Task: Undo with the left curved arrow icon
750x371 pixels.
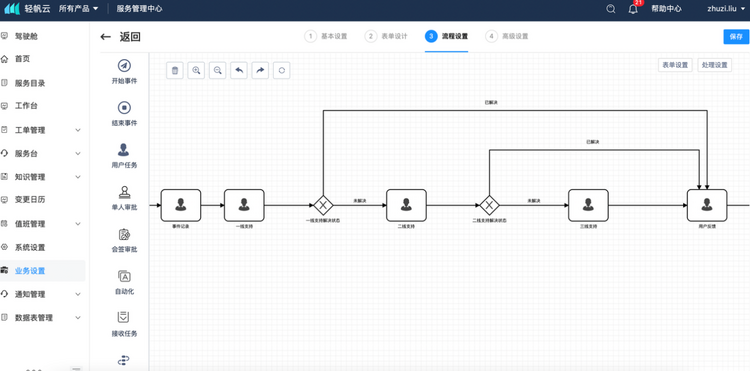Action: (x=239, y=70)
